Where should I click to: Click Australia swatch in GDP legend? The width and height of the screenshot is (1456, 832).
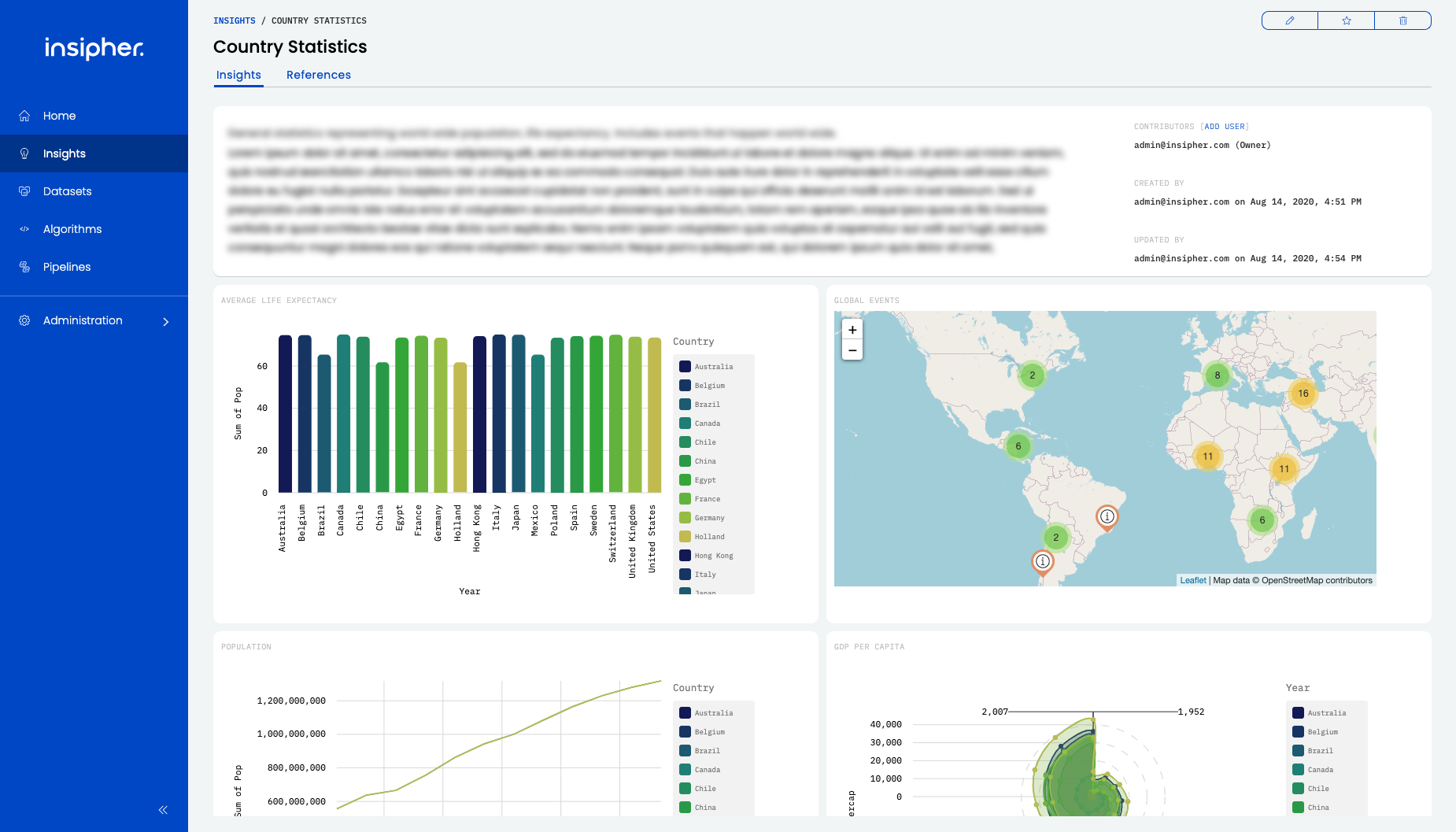[1298, 713]
